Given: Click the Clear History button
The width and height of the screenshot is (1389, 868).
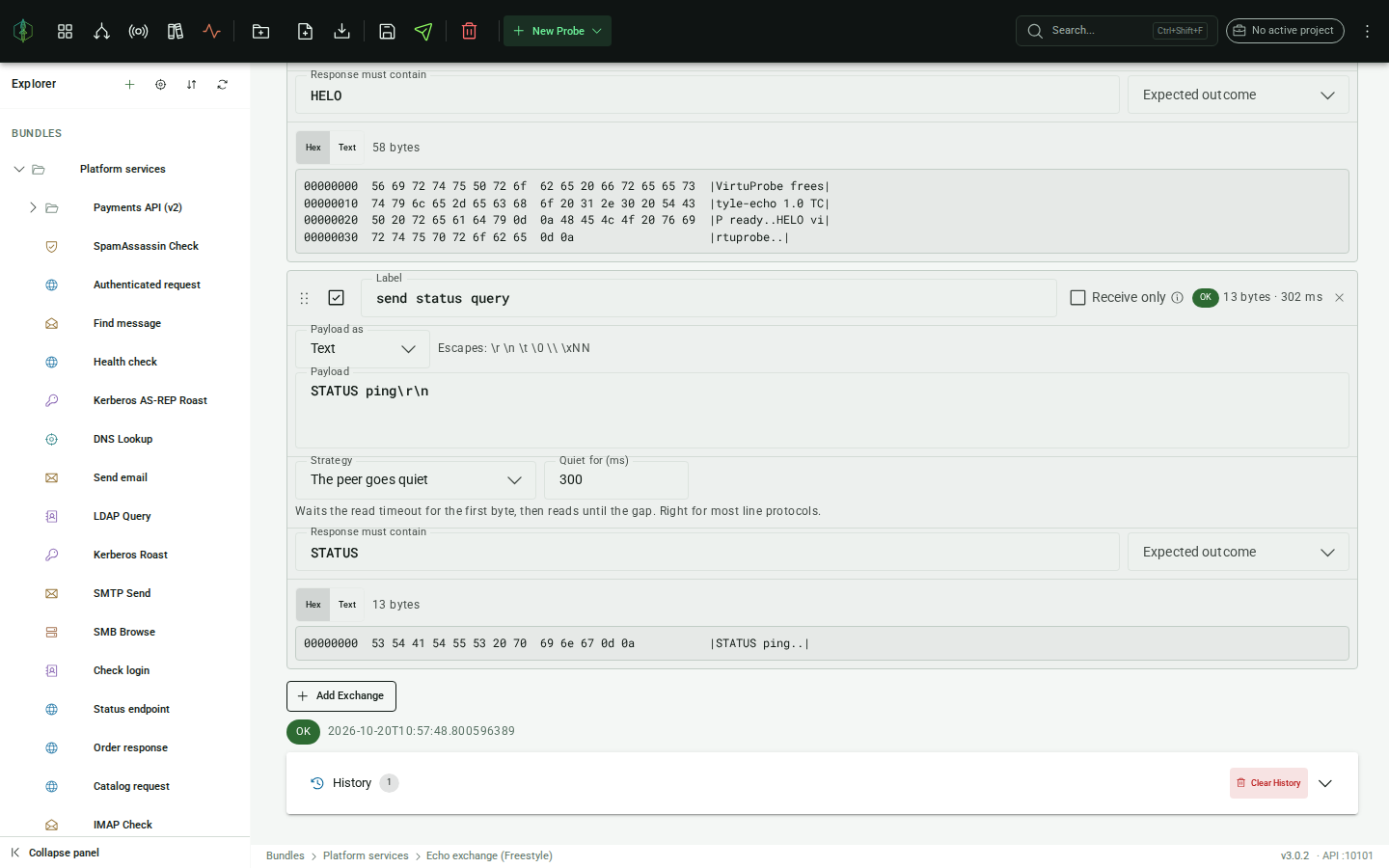Looking at the screenshot, I should 1268,783.
